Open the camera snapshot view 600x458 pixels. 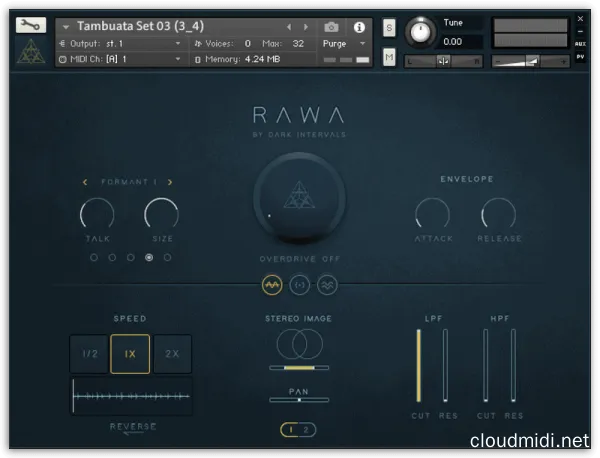click(331, 27)
